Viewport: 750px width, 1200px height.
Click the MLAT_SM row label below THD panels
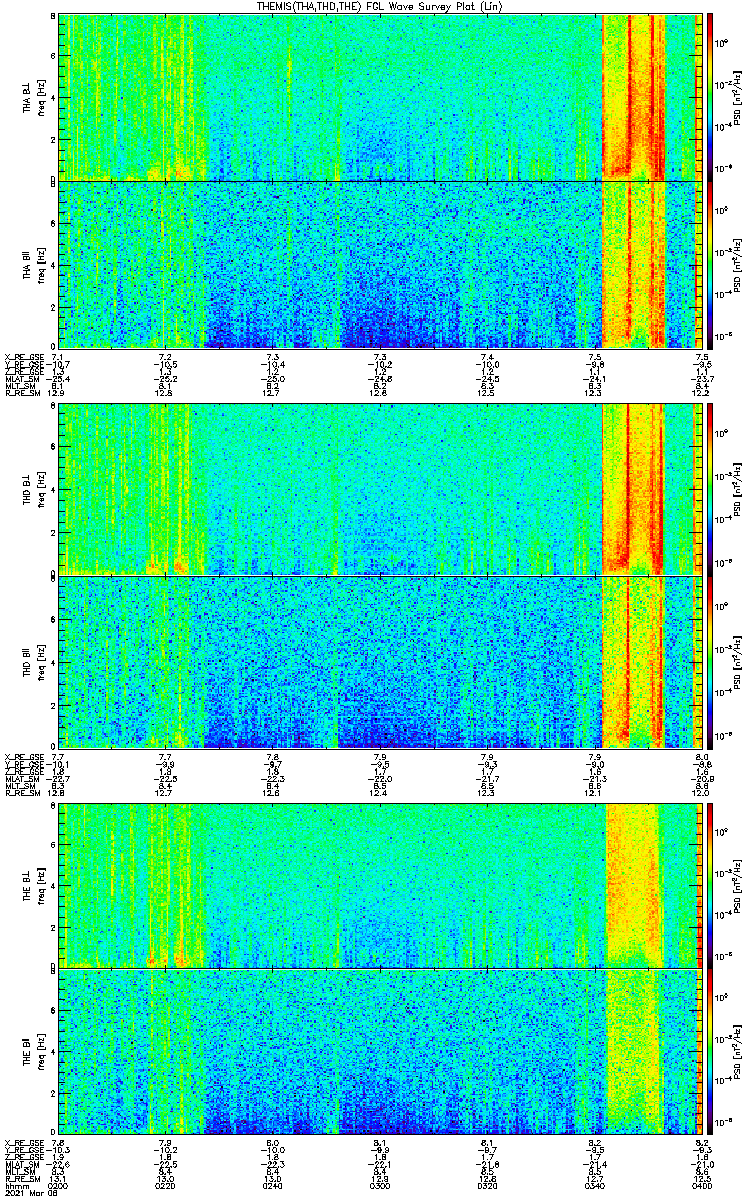(x=20, y=778)
